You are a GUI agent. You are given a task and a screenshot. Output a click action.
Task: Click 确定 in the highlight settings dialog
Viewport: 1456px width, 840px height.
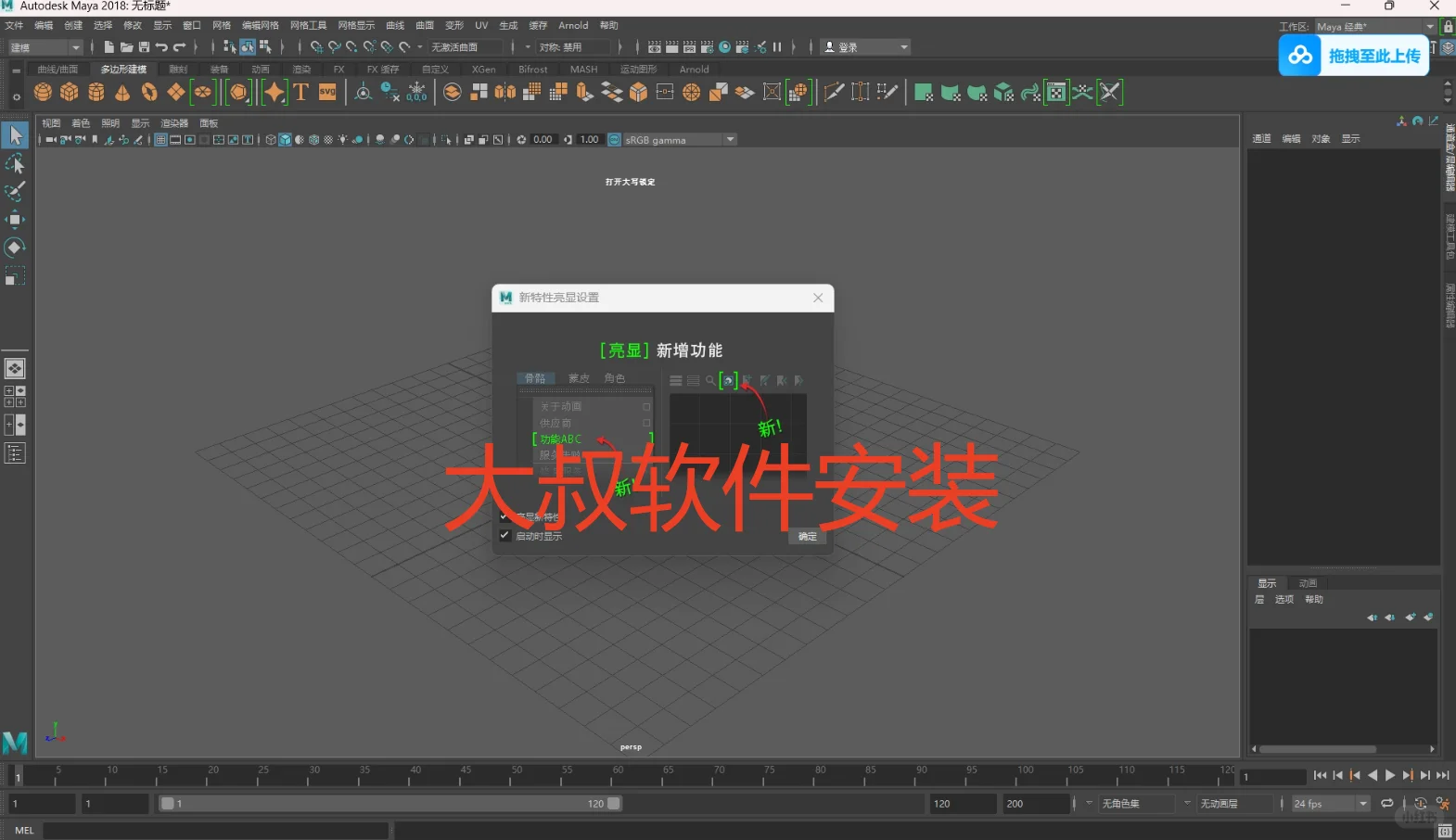(x=808, y=537)
